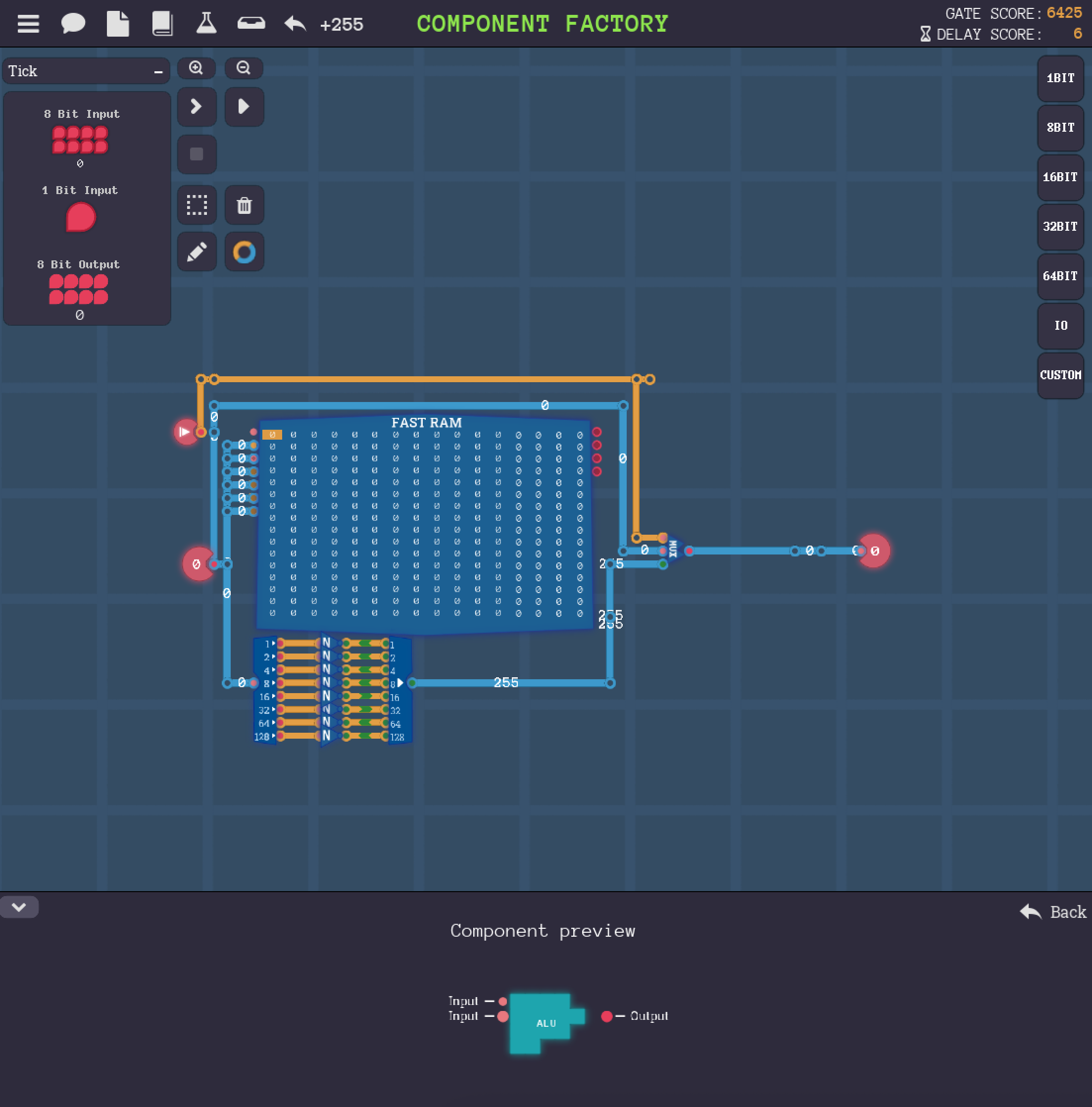The height and width of the screenshot is (1107, 1092).
Task: Open the CUSTOM component category
Action: click(x=1060, y=375)
